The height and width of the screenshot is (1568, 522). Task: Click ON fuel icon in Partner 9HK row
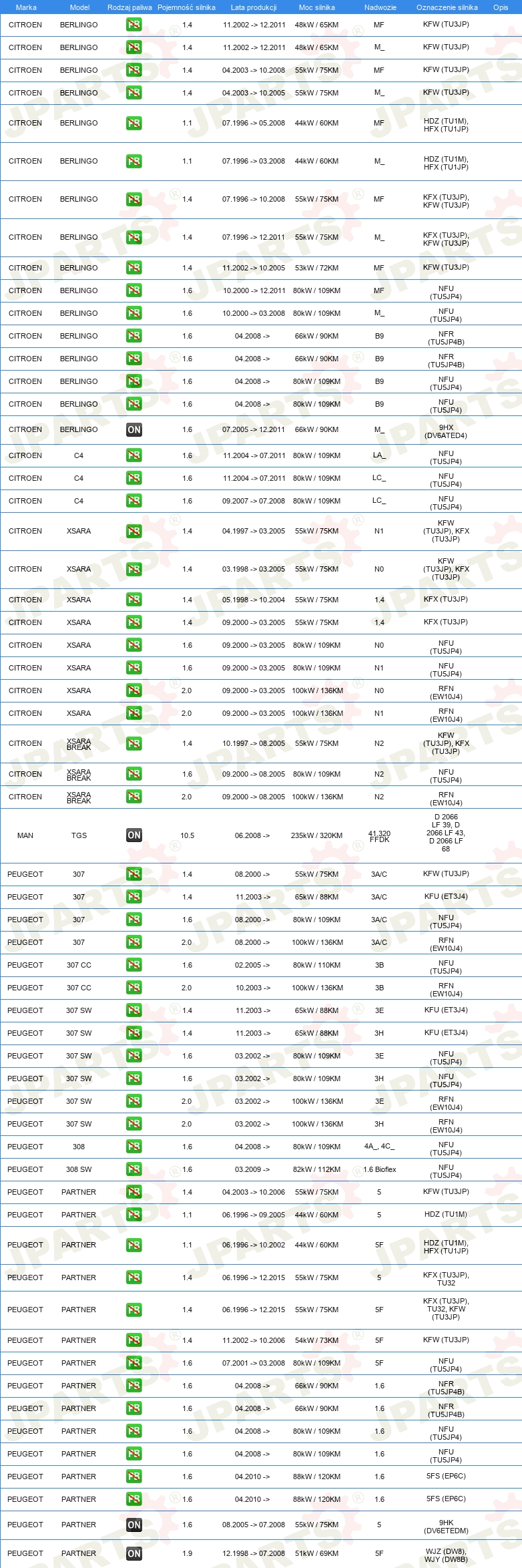coord(134,1525)
